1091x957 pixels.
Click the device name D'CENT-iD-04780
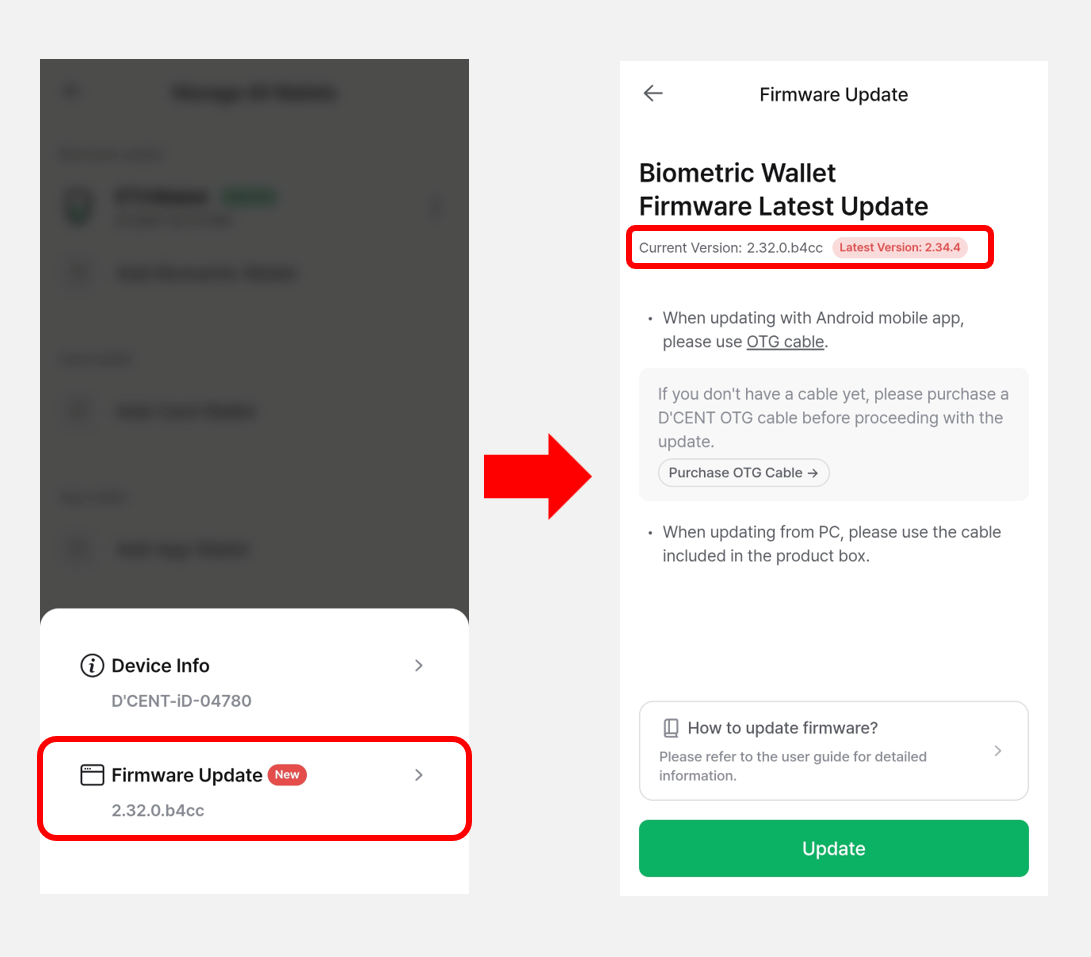[x=181, y=701]
